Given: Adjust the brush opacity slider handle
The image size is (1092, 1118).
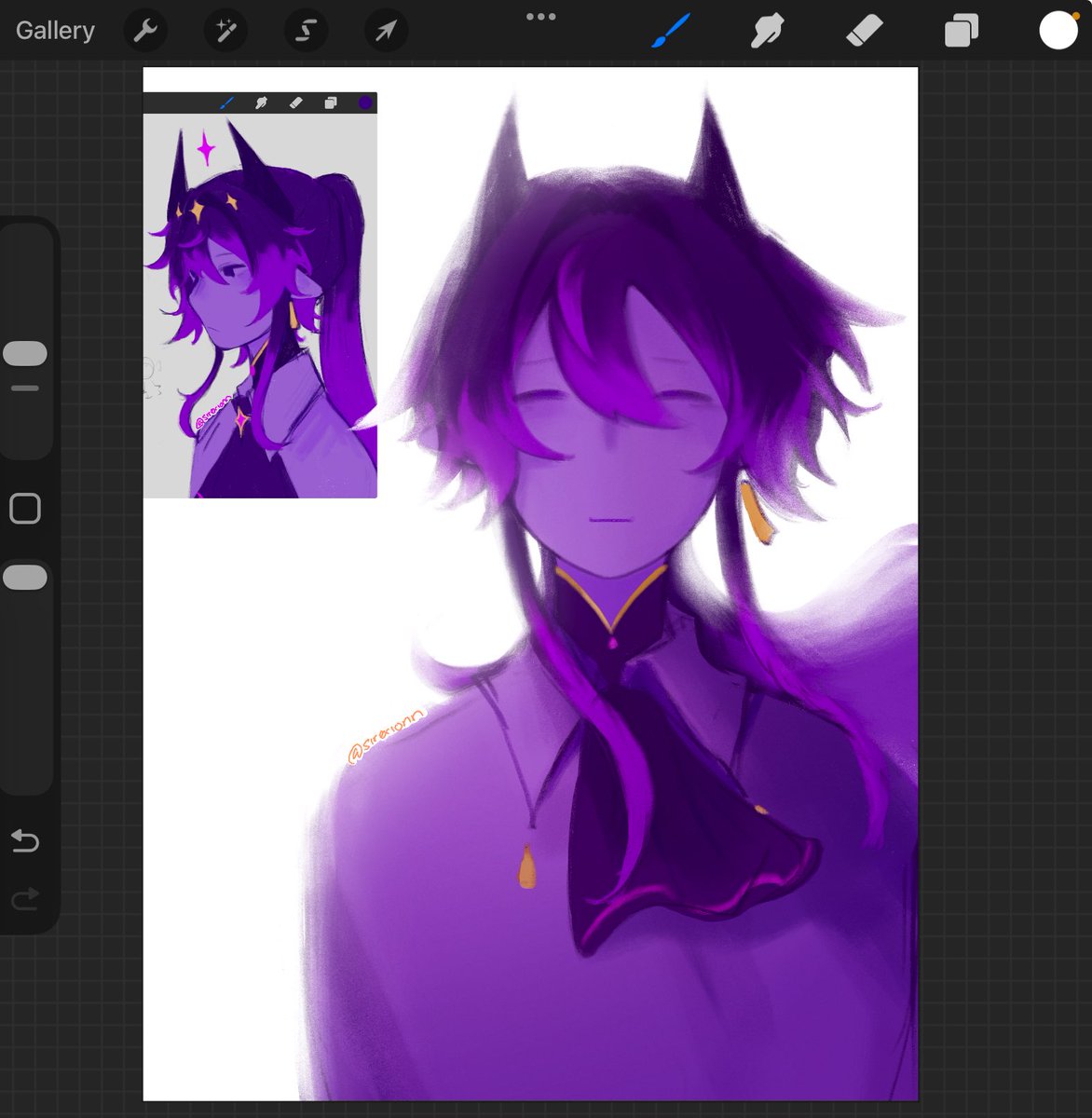Looking at the screenshot, I should [25, 577].
